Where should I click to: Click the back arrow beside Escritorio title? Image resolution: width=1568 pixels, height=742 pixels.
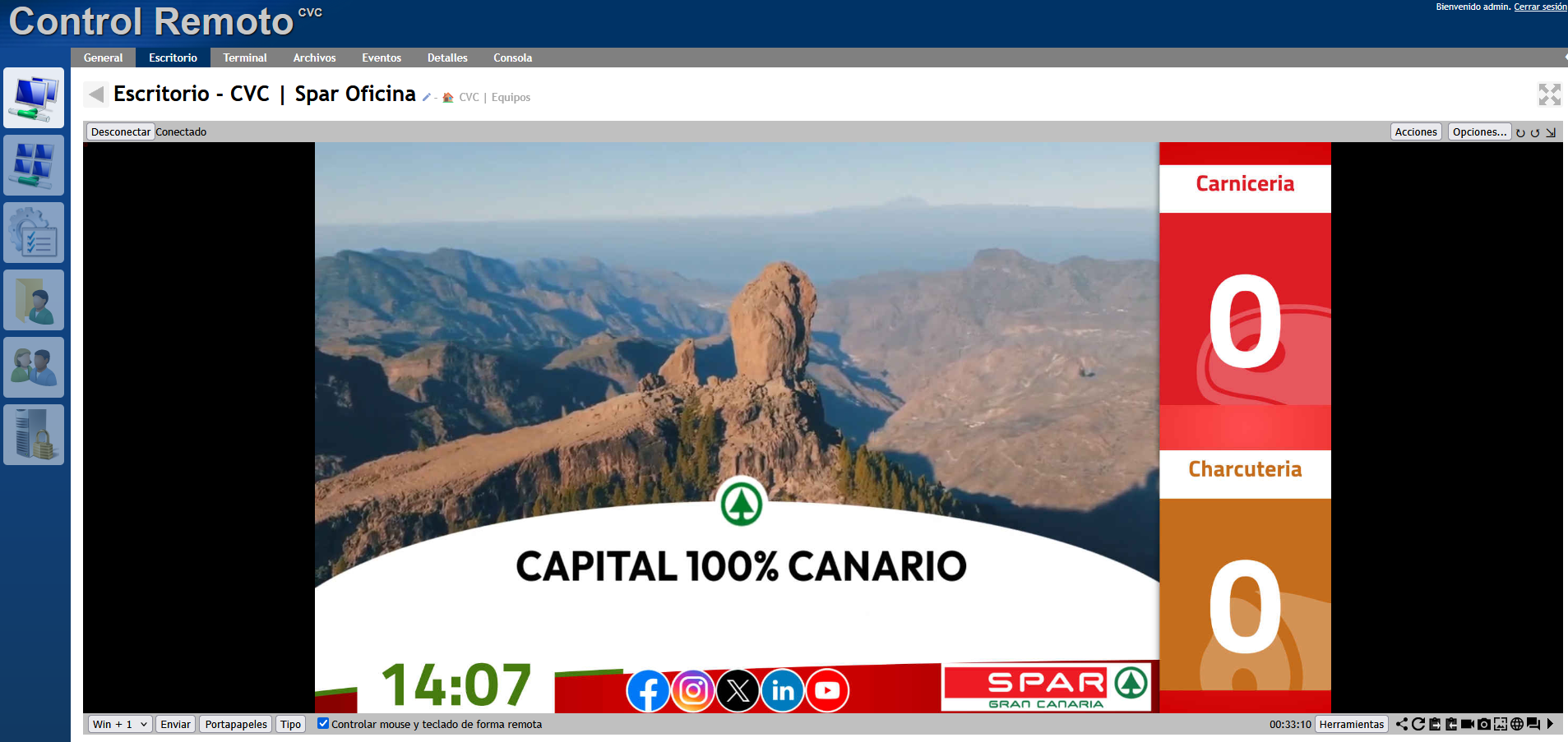[96, 94]
